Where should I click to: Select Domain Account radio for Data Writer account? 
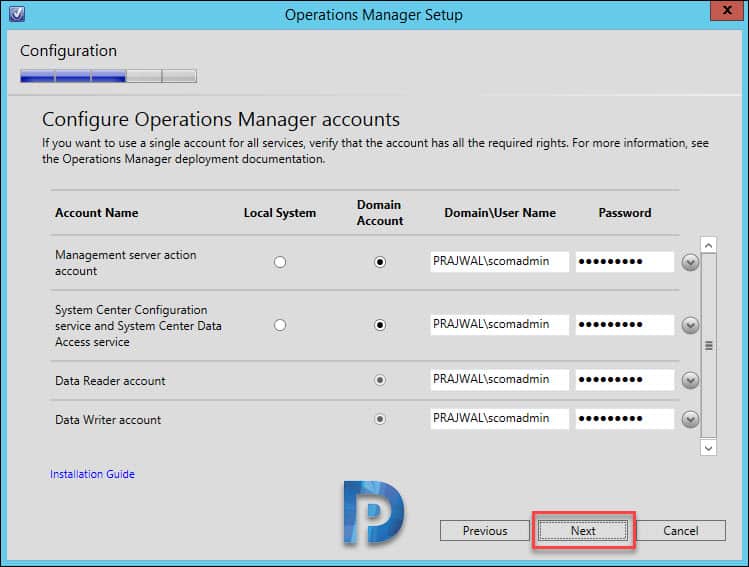coord(380,419)
